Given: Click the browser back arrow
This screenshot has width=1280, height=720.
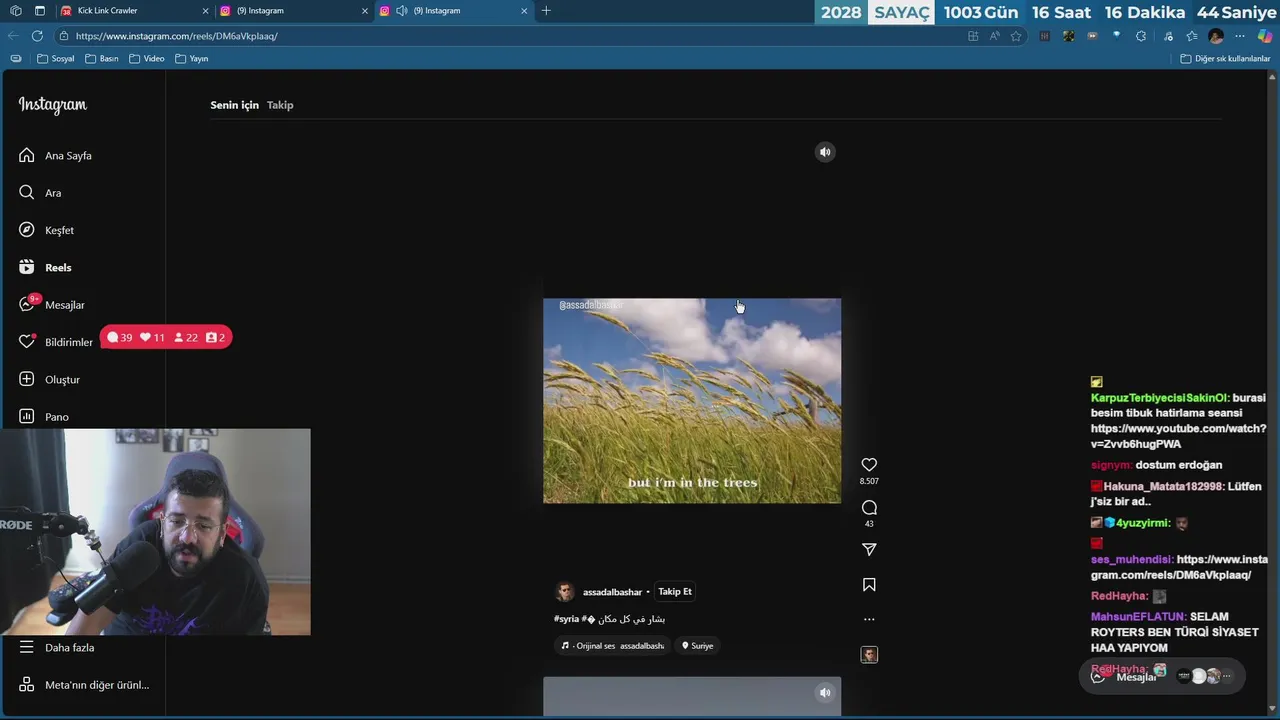Looking at the screenshot, I should click(14, 36).
